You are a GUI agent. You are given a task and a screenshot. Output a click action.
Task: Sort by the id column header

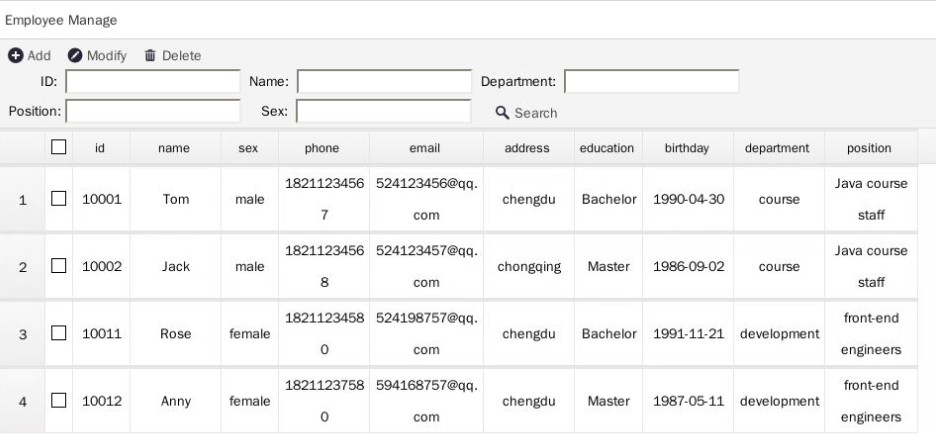101,147
